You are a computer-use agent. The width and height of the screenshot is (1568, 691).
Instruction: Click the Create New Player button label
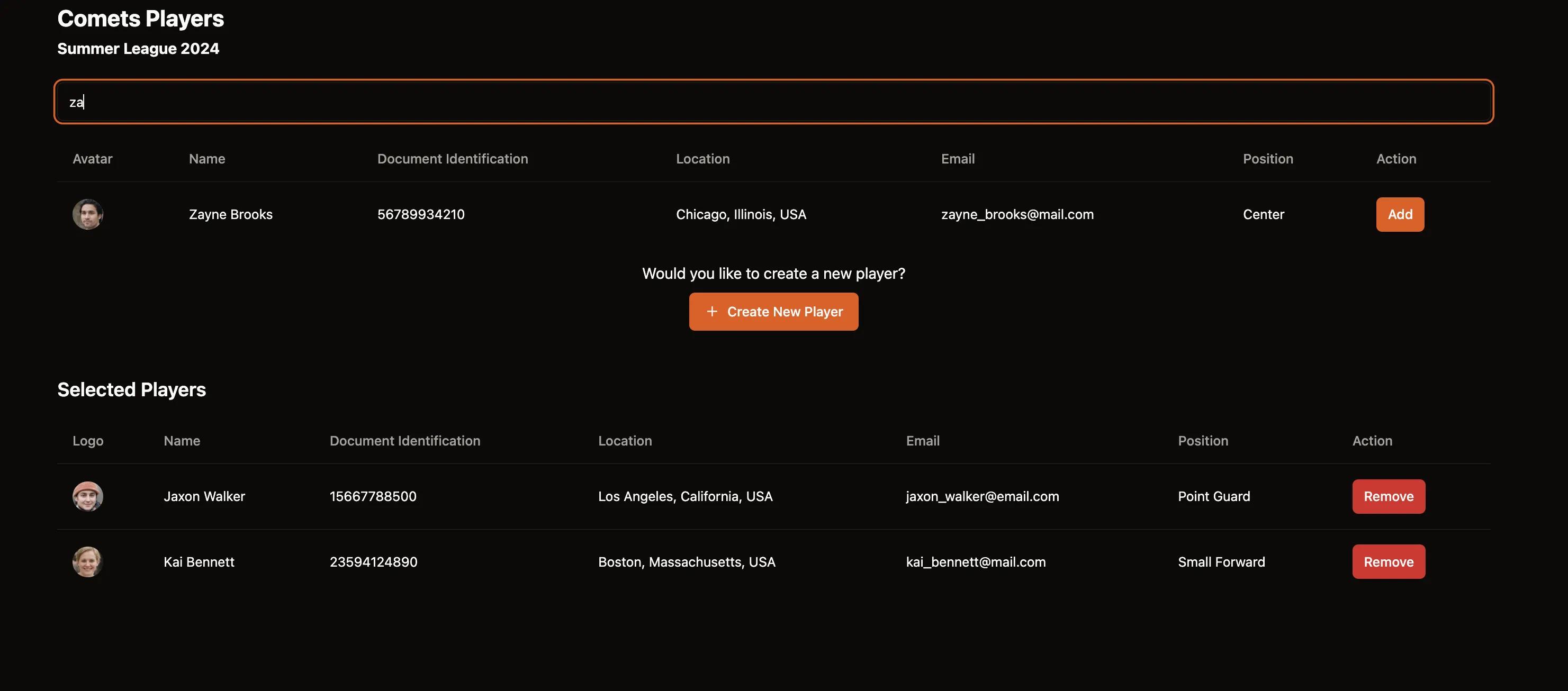click(x=785, y=312)
